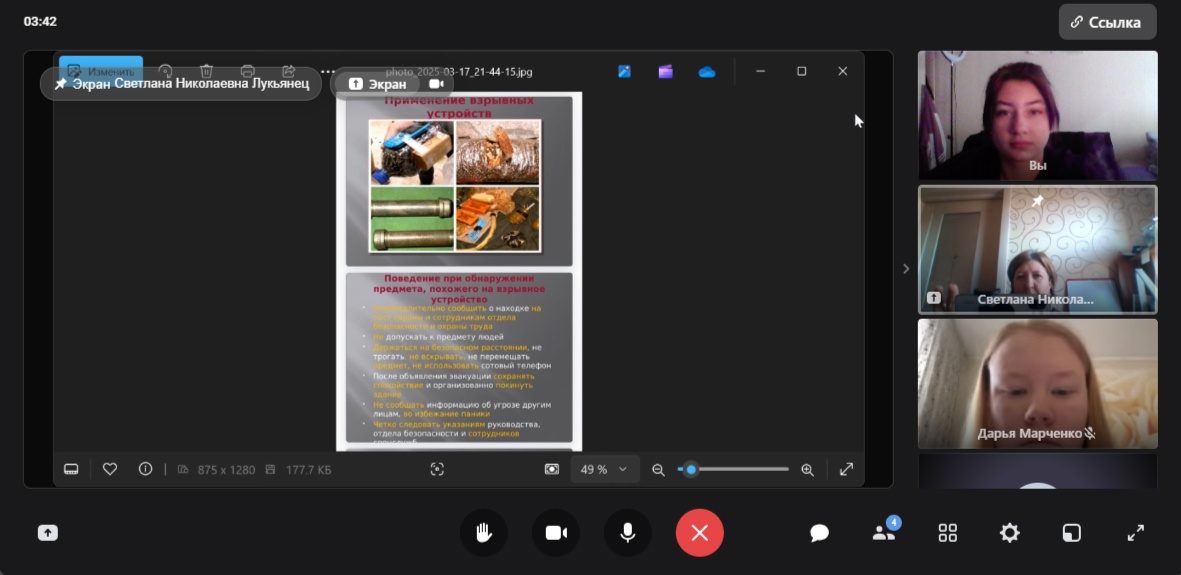This screenshot has height=575, width=1181.
Task: Open the 49 % zoom dropdown
Action: coord(605,469)
